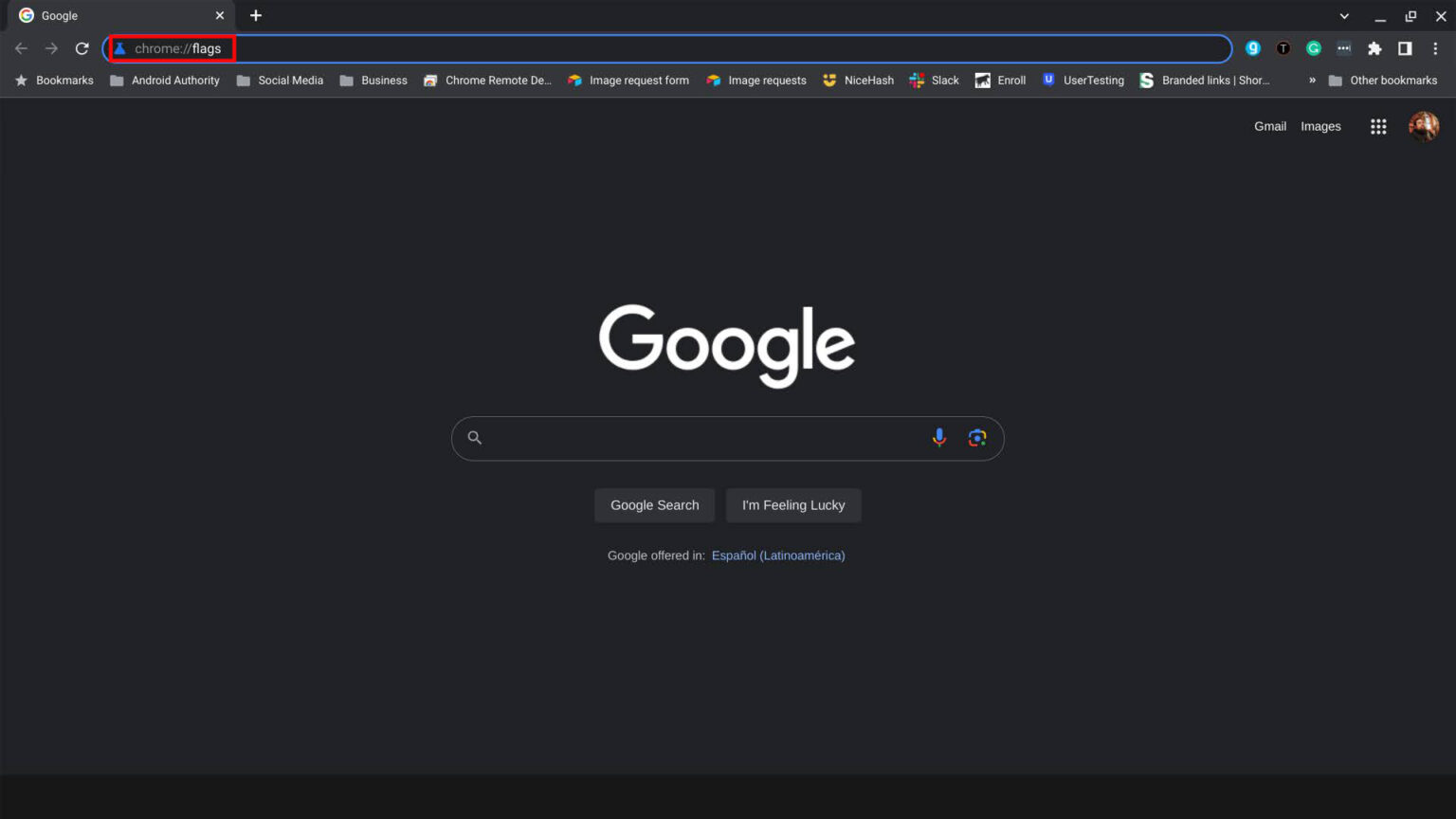
Task: Open the tab search dropdown arrow
Action: click(x=1344, y=15)
